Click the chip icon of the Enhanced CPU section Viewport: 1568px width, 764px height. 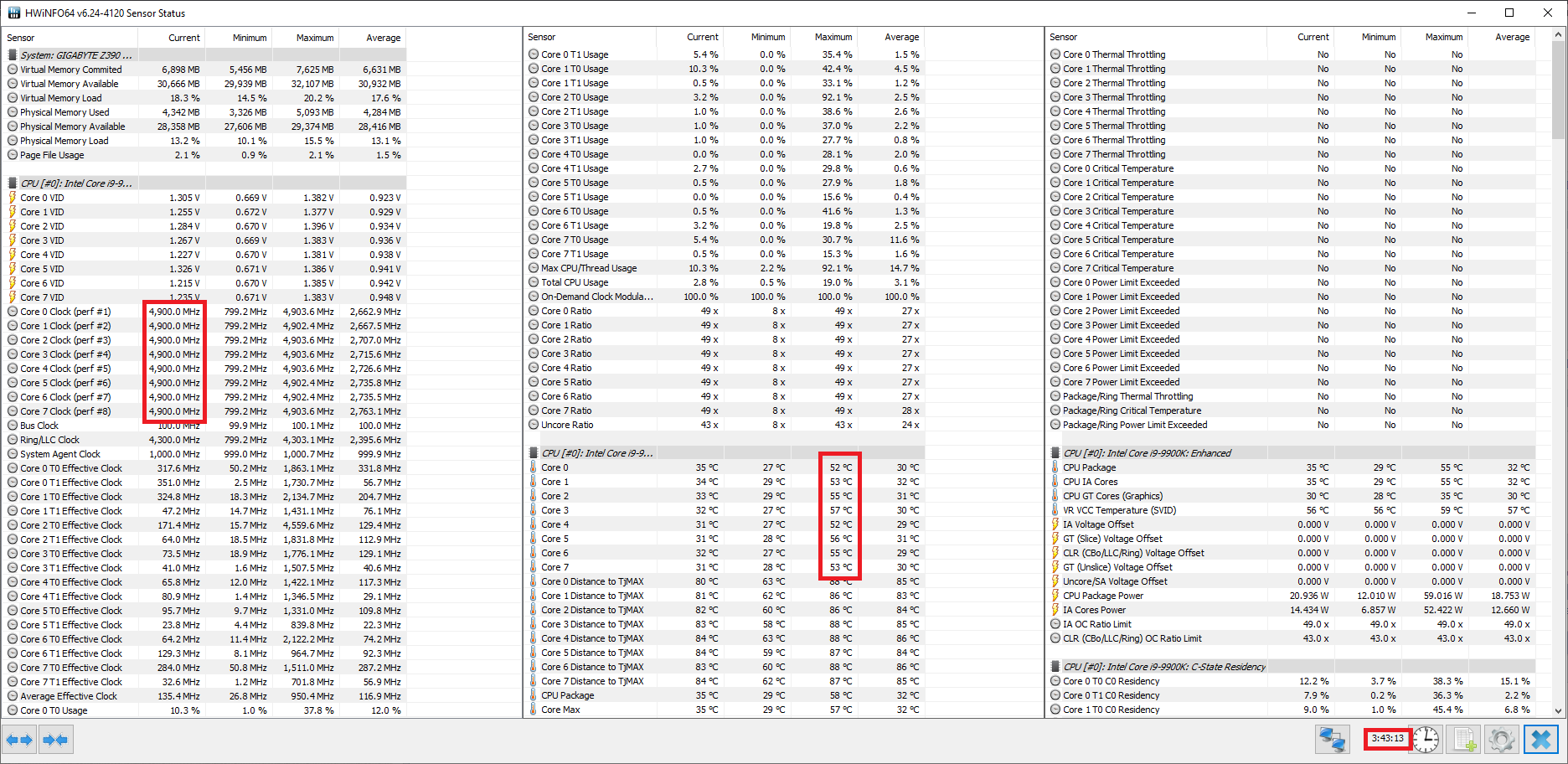(1055, 453)
